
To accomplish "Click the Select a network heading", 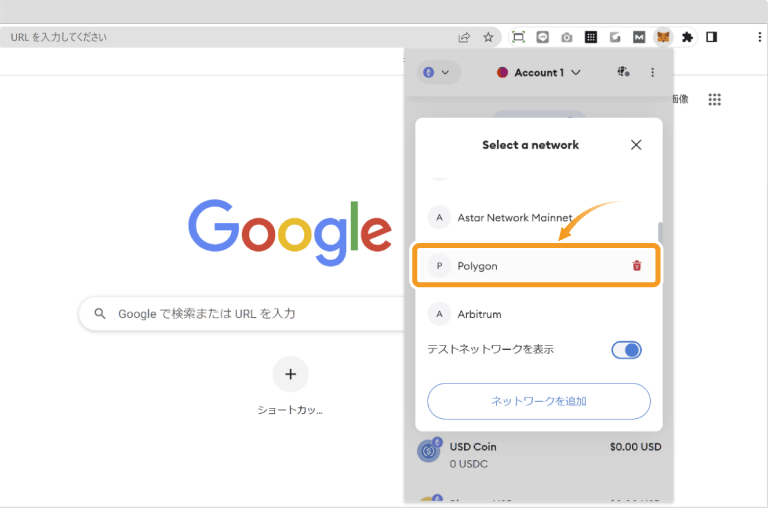I will point(530,145).
